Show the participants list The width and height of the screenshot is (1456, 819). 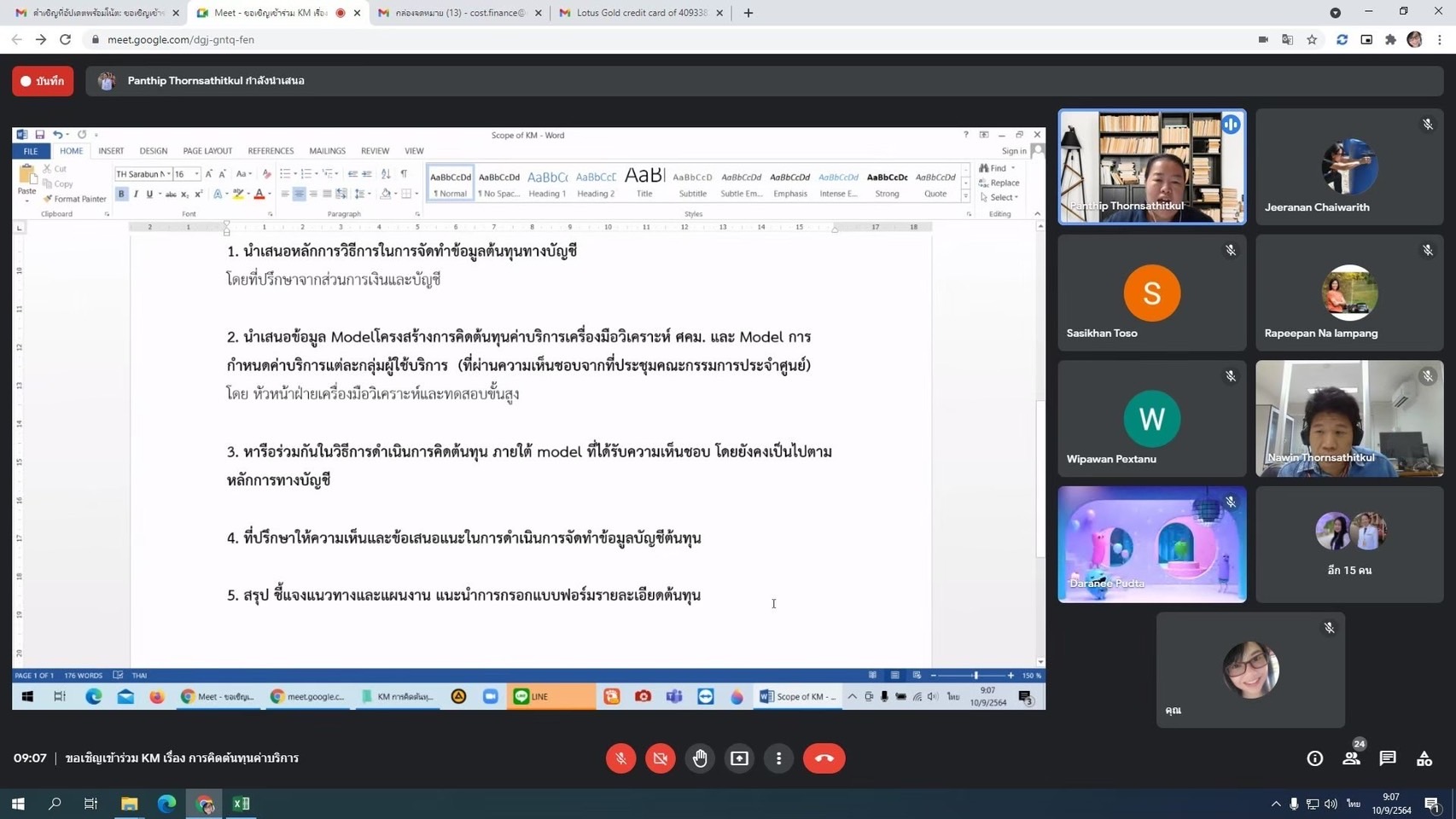pyautogui.click(x=1351, y=758)
